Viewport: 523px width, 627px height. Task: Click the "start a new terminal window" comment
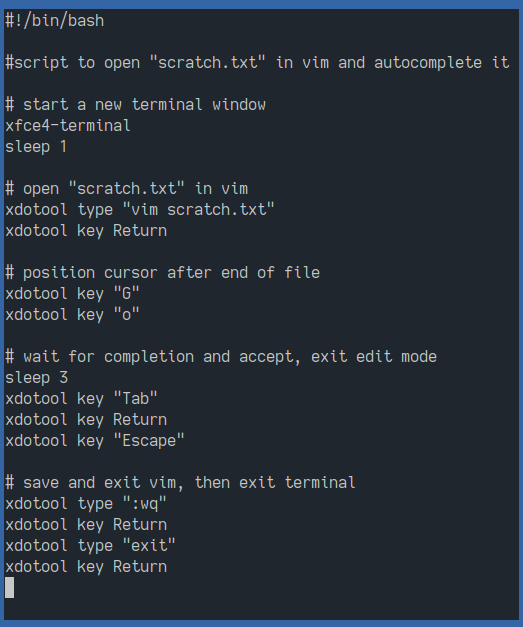[x=136, y=105]
